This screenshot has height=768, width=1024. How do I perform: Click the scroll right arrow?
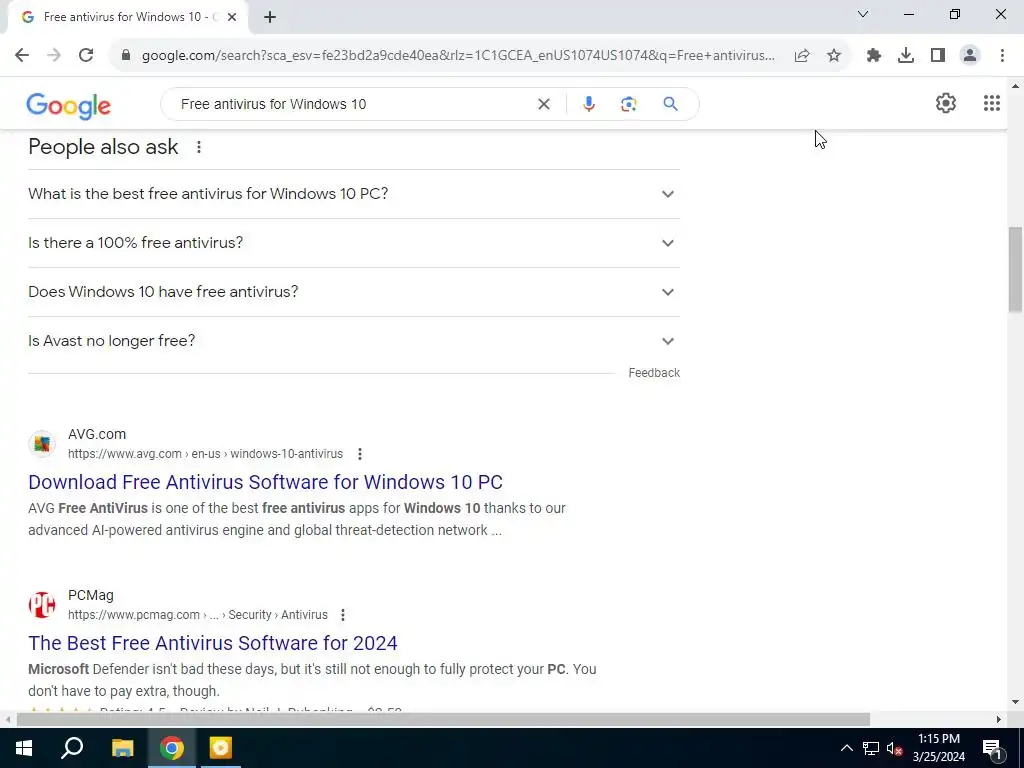[999, 720]
